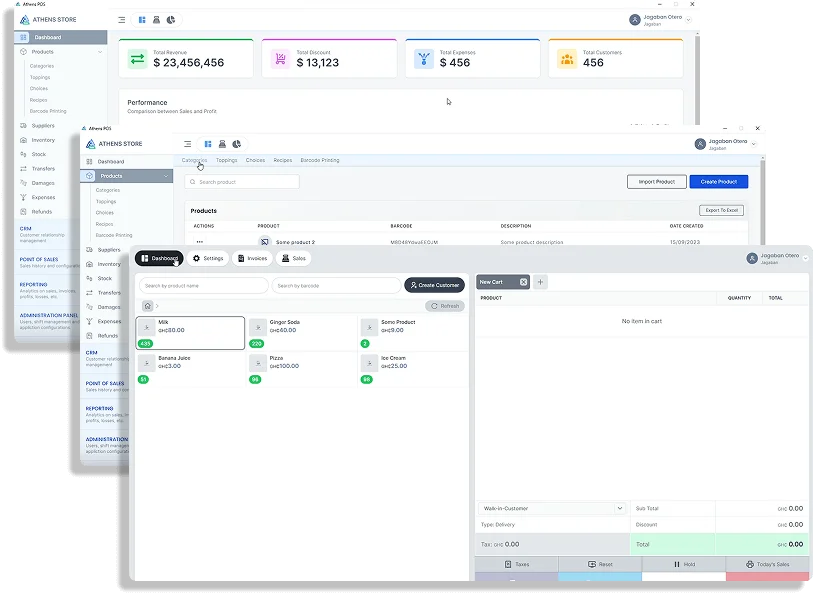Switch to the Toppings tab
This screenshot has width=813, height=594.
tap(227, 160)
